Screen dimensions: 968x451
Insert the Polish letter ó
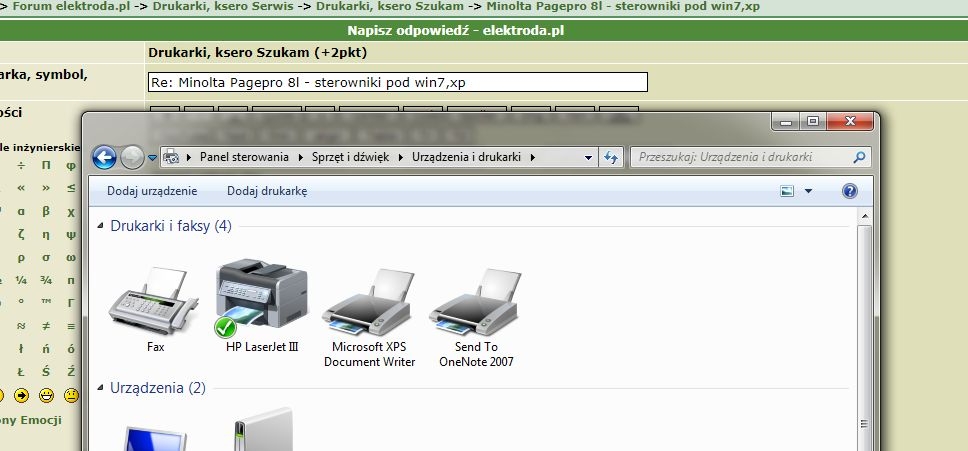tap(71, 349)
